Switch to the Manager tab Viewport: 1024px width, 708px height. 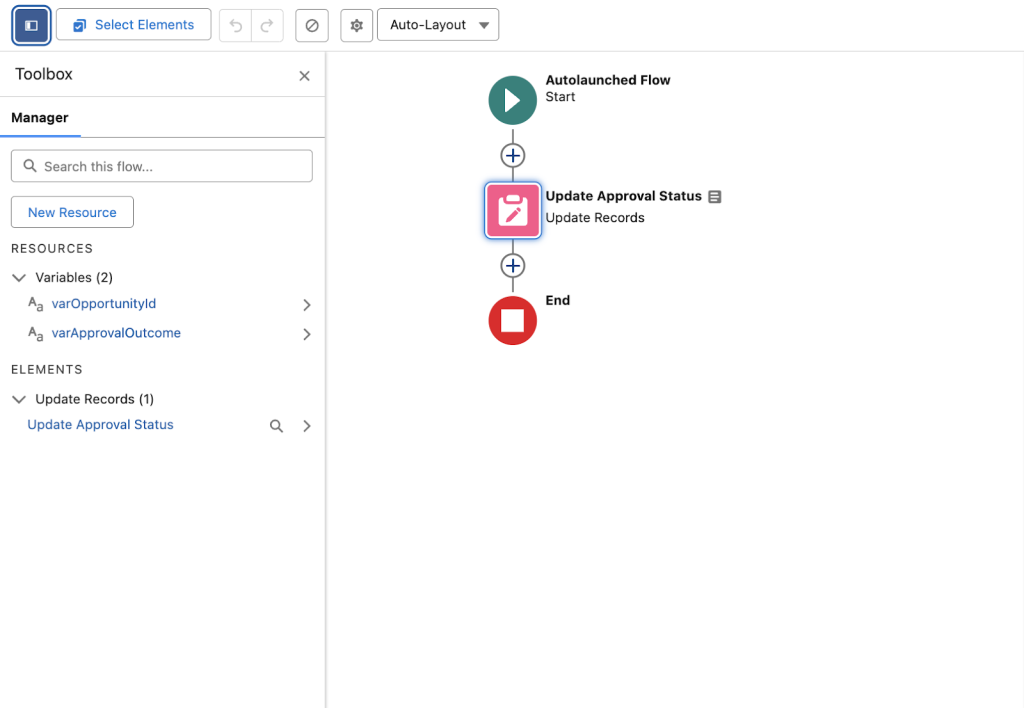[40, 118]
